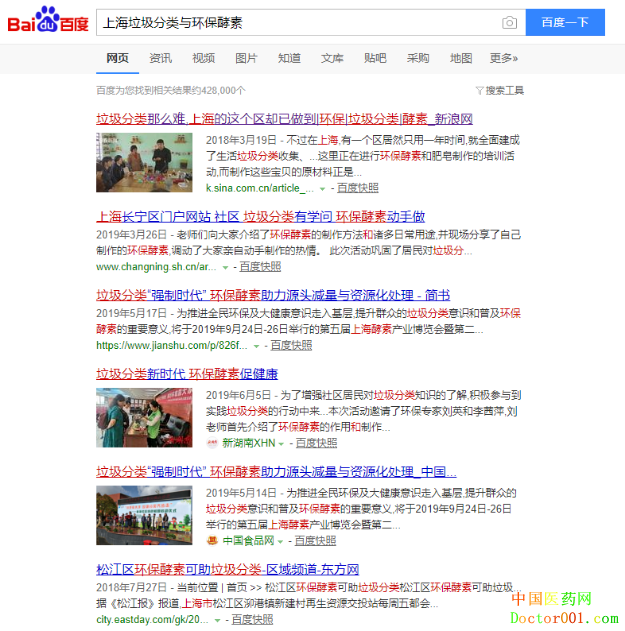Open the 图片 tab
Image resolution: width=625 pixels, height=631 pixels.
246,58
